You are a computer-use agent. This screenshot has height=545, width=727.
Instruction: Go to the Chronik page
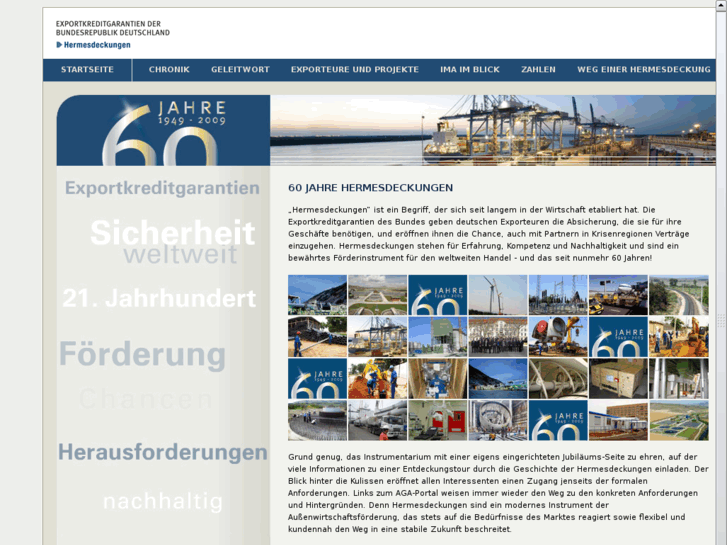pos(169,70)
